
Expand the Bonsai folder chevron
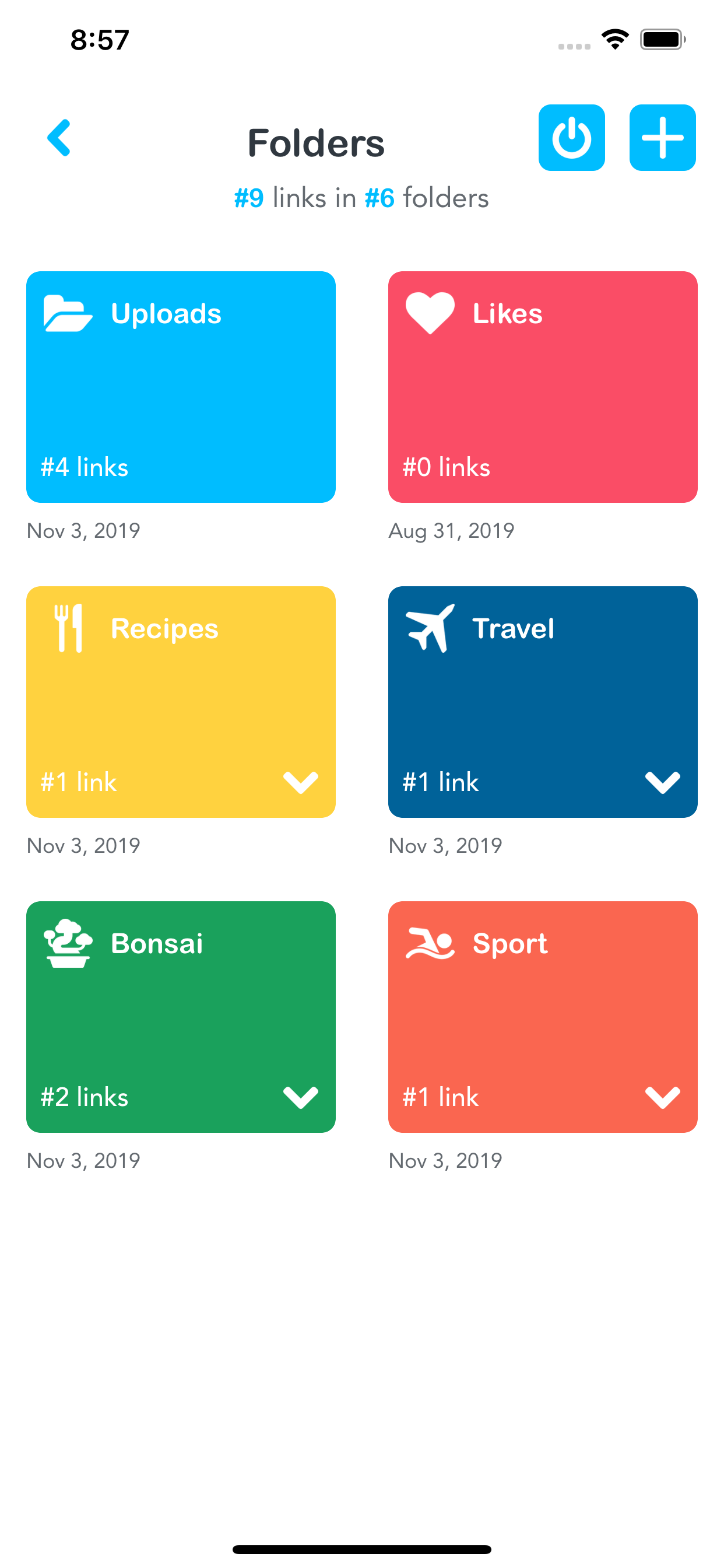pos(301,1097)
